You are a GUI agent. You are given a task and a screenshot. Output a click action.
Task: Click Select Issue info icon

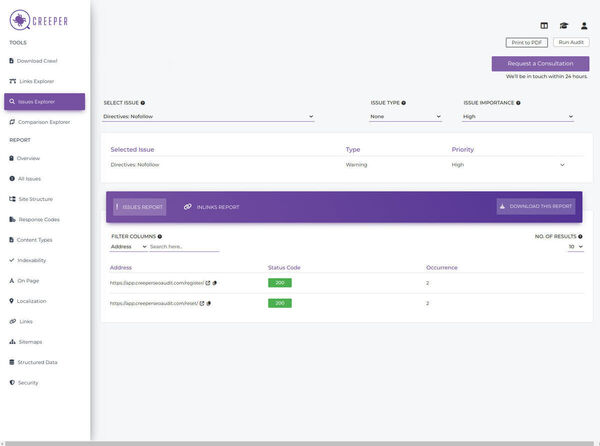point(143,103)
